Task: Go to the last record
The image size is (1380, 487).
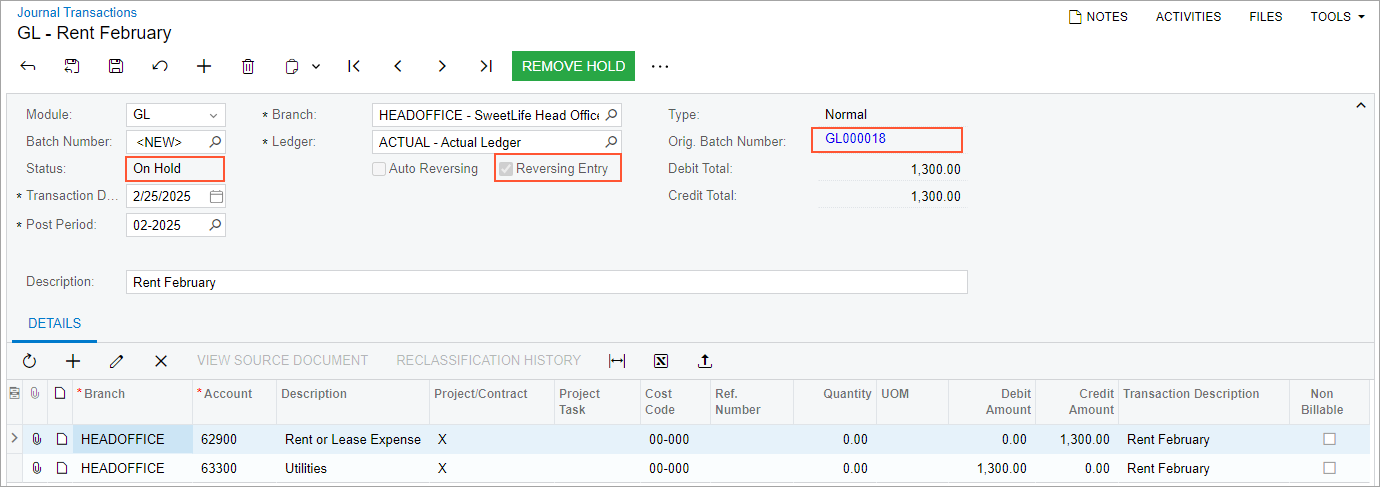Action: (x=486, y=66)
